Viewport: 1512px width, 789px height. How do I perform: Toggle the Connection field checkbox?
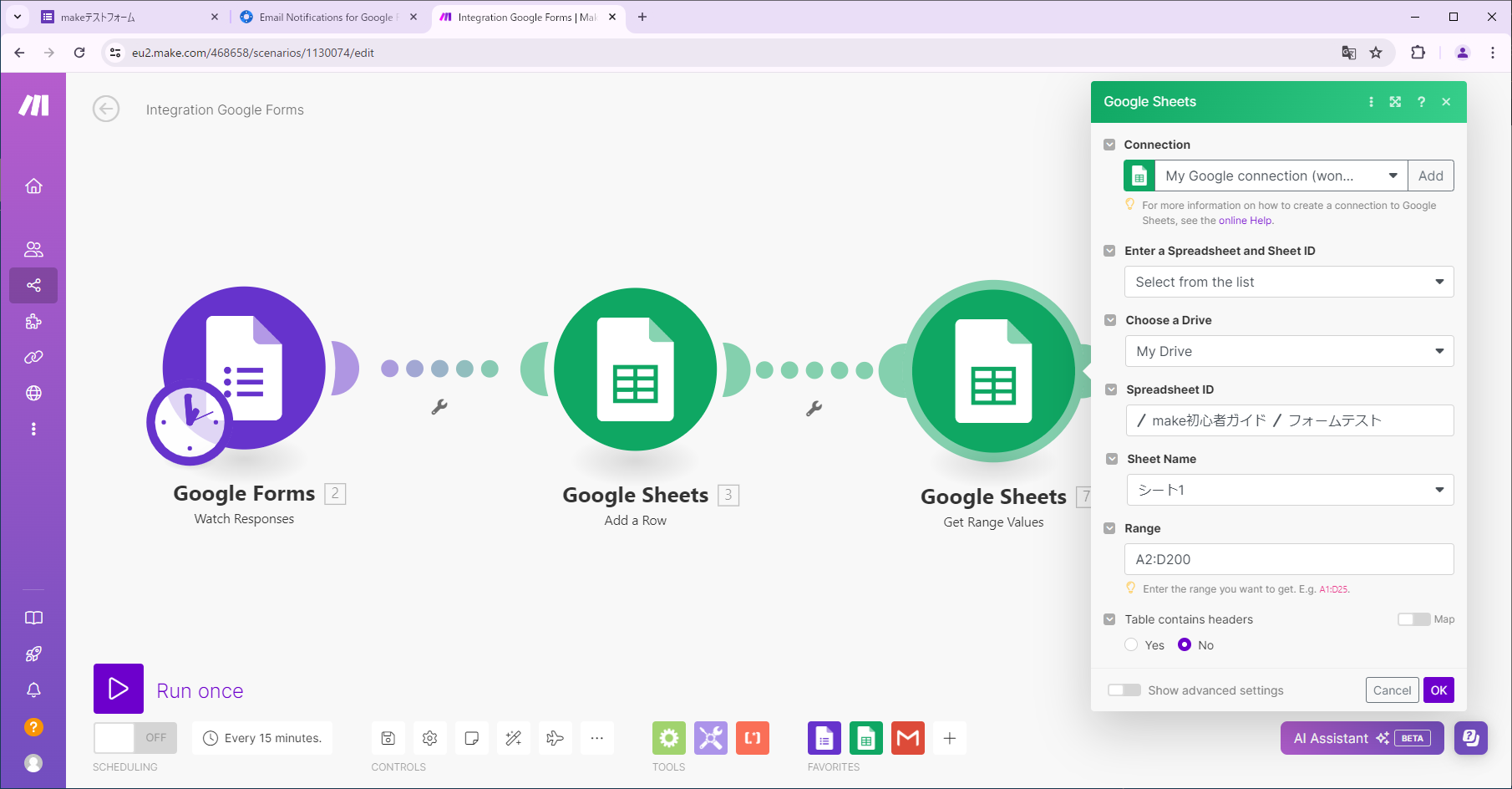pos(1109,145)
